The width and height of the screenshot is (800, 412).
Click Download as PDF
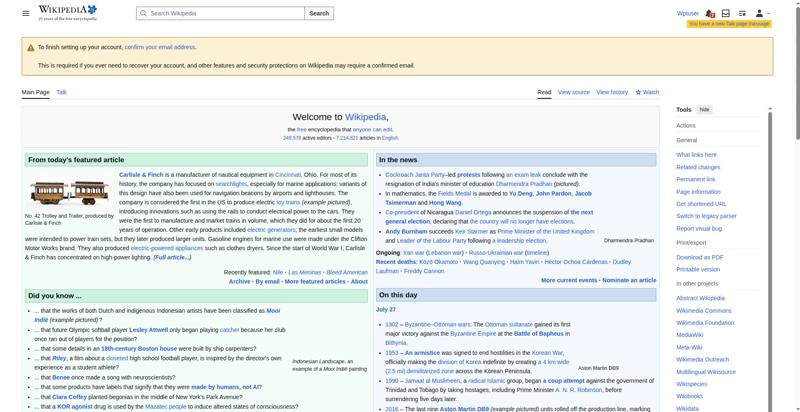point(699,258)
